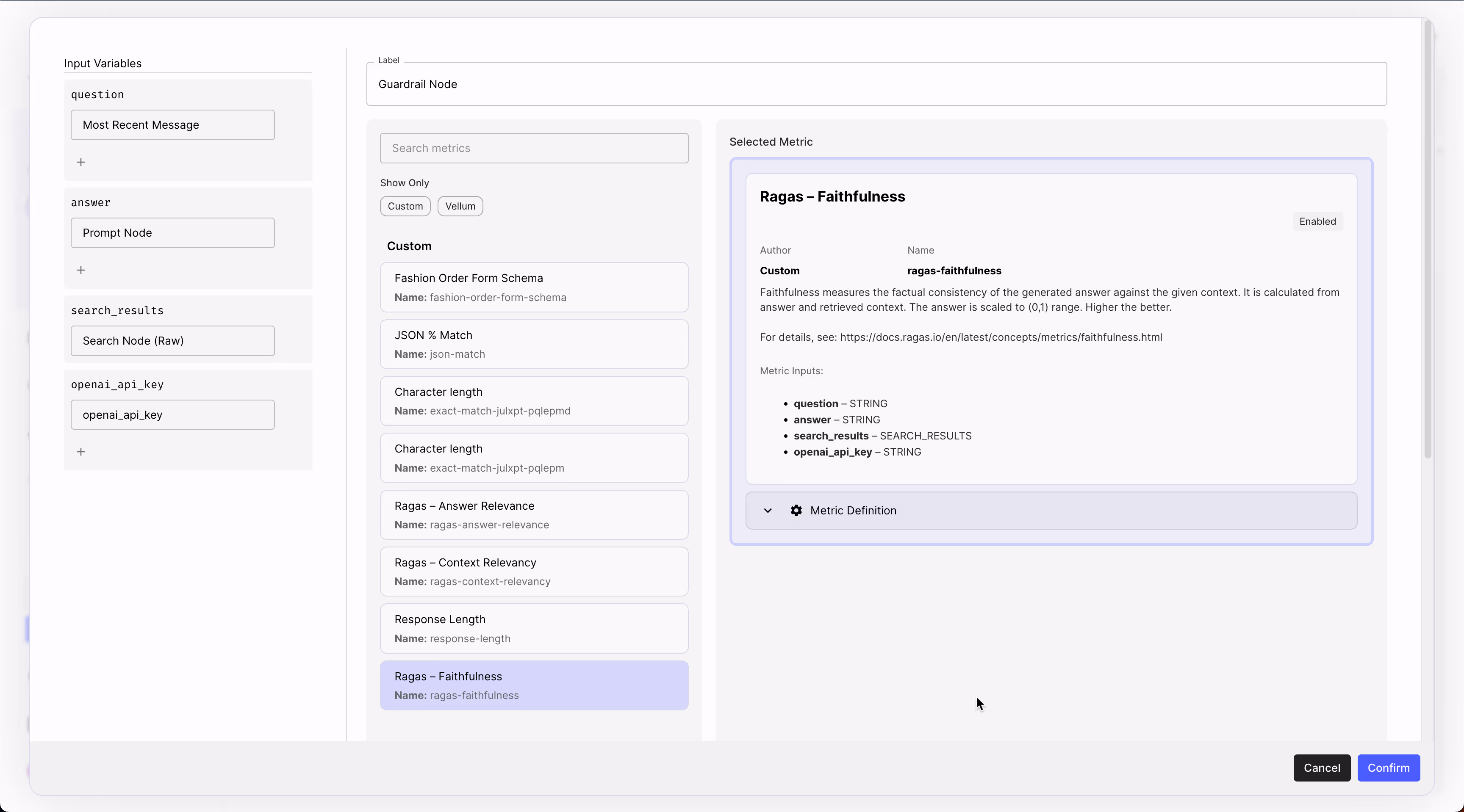Choose Ragas – Answer Relevance metric
This screenshot has width=1464, height=812.
(534, 515)
